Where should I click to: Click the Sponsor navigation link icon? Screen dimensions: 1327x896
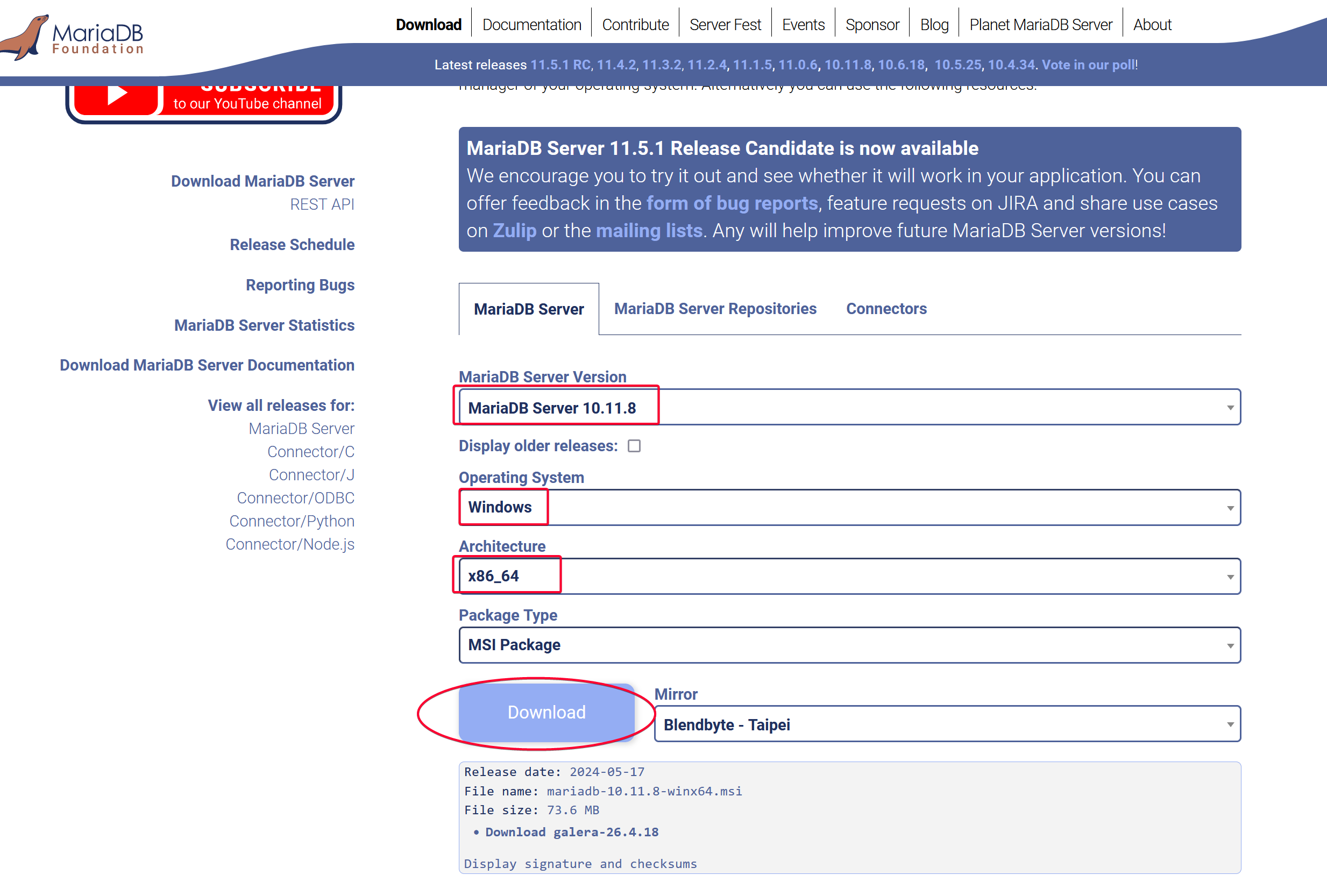872,24
